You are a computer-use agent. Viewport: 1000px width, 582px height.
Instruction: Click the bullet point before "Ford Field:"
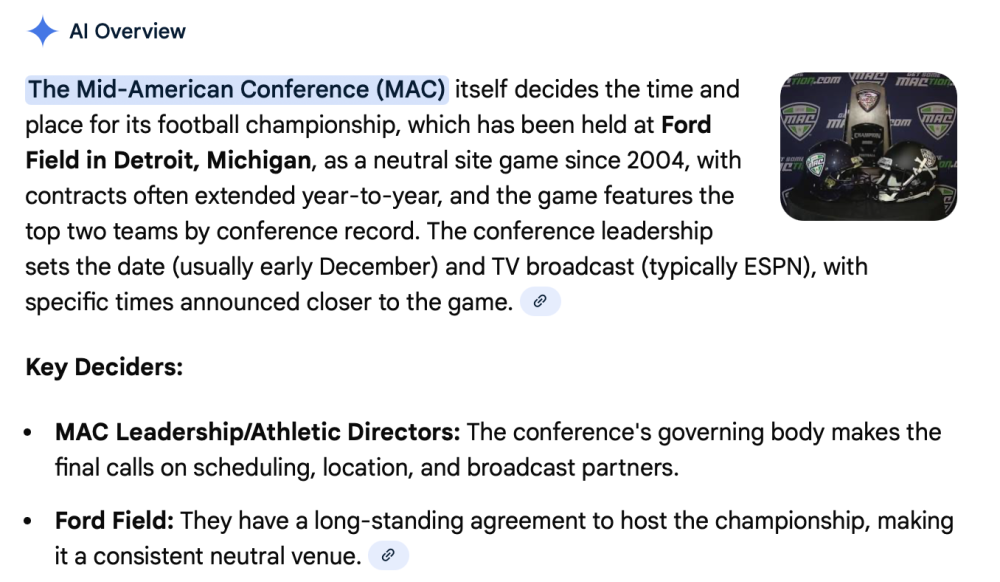tap(33, 522)
